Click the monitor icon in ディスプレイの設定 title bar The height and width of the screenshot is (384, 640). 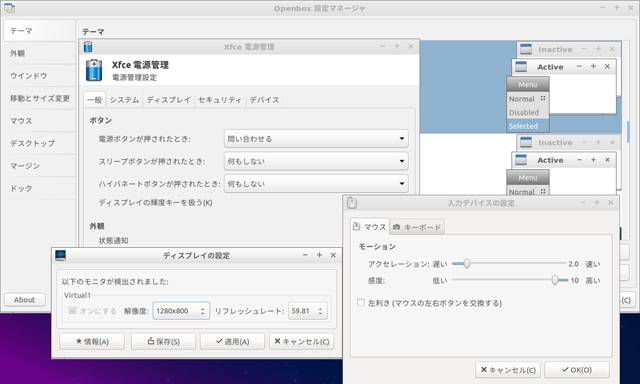tap(60, 255)
